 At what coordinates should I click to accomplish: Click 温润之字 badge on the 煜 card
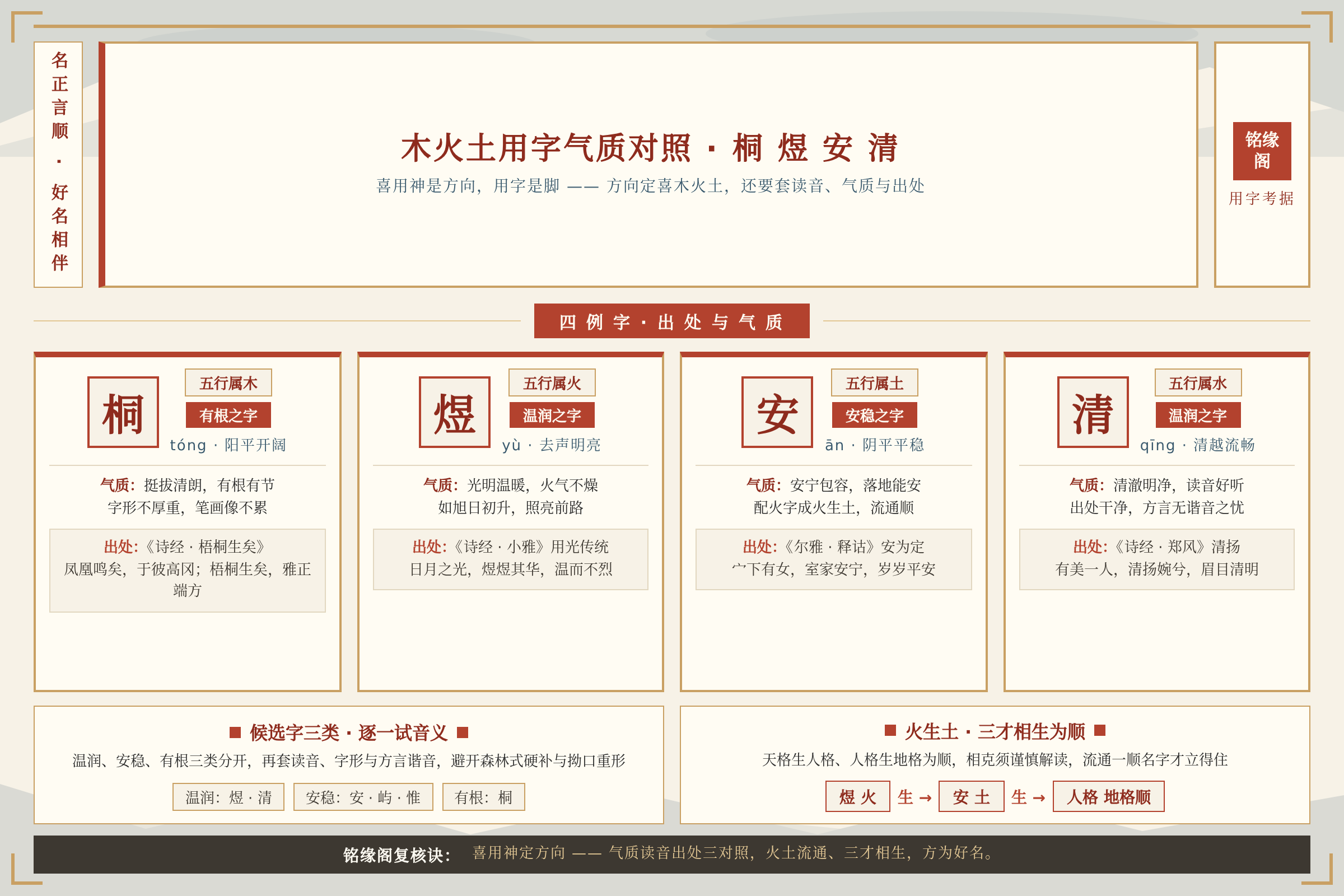552,416
